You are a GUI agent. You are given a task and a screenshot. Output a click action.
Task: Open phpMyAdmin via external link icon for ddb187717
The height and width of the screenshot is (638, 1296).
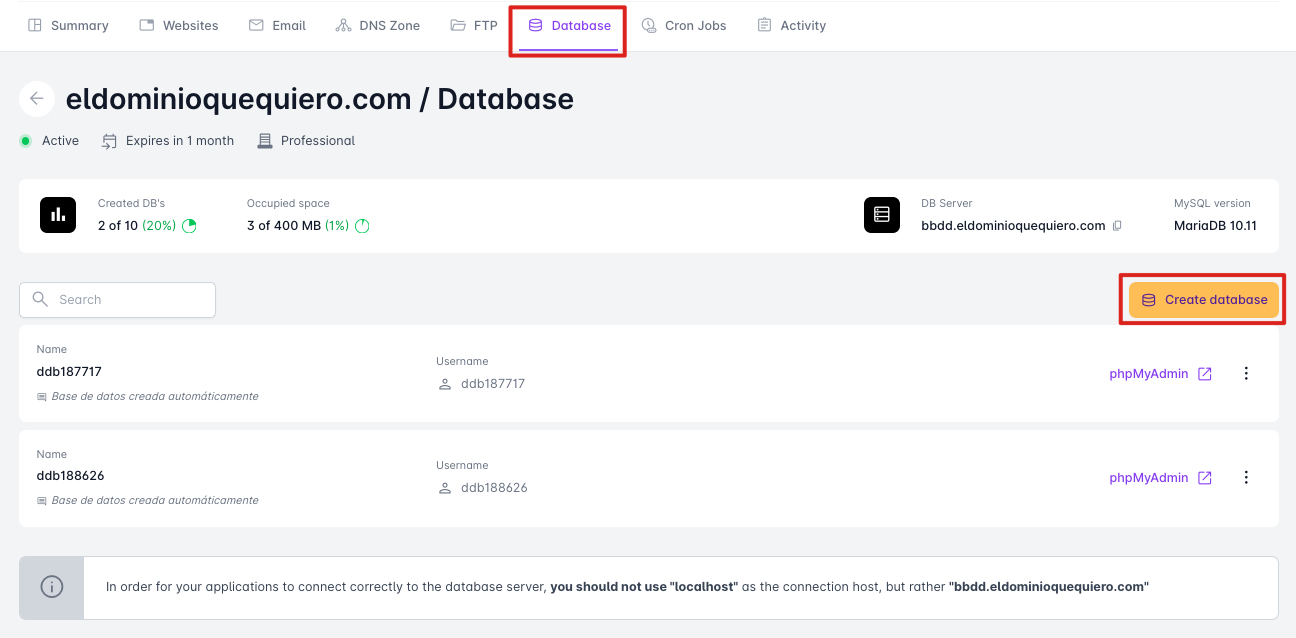pyautogui.click(x=1204, y=373)
